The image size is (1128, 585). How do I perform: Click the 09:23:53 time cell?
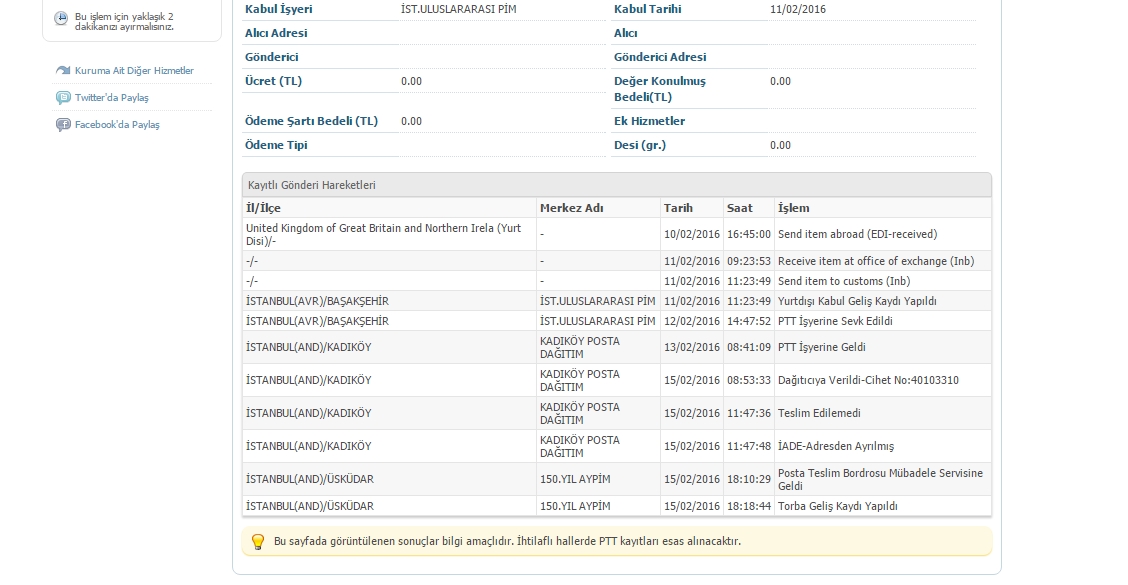pyautogui.click(x=748, y=261)
